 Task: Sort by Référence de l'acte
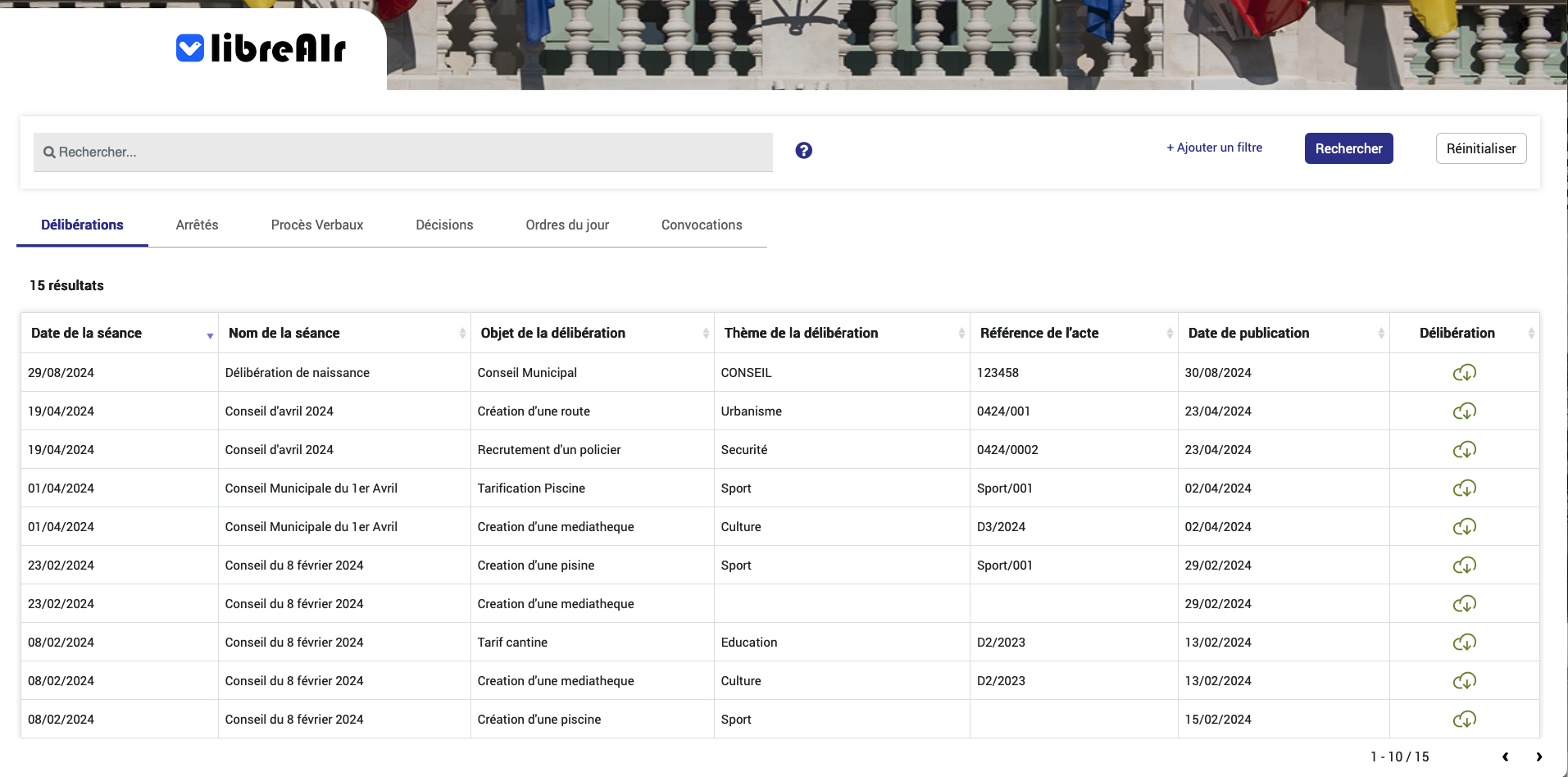coord(1074,333)
